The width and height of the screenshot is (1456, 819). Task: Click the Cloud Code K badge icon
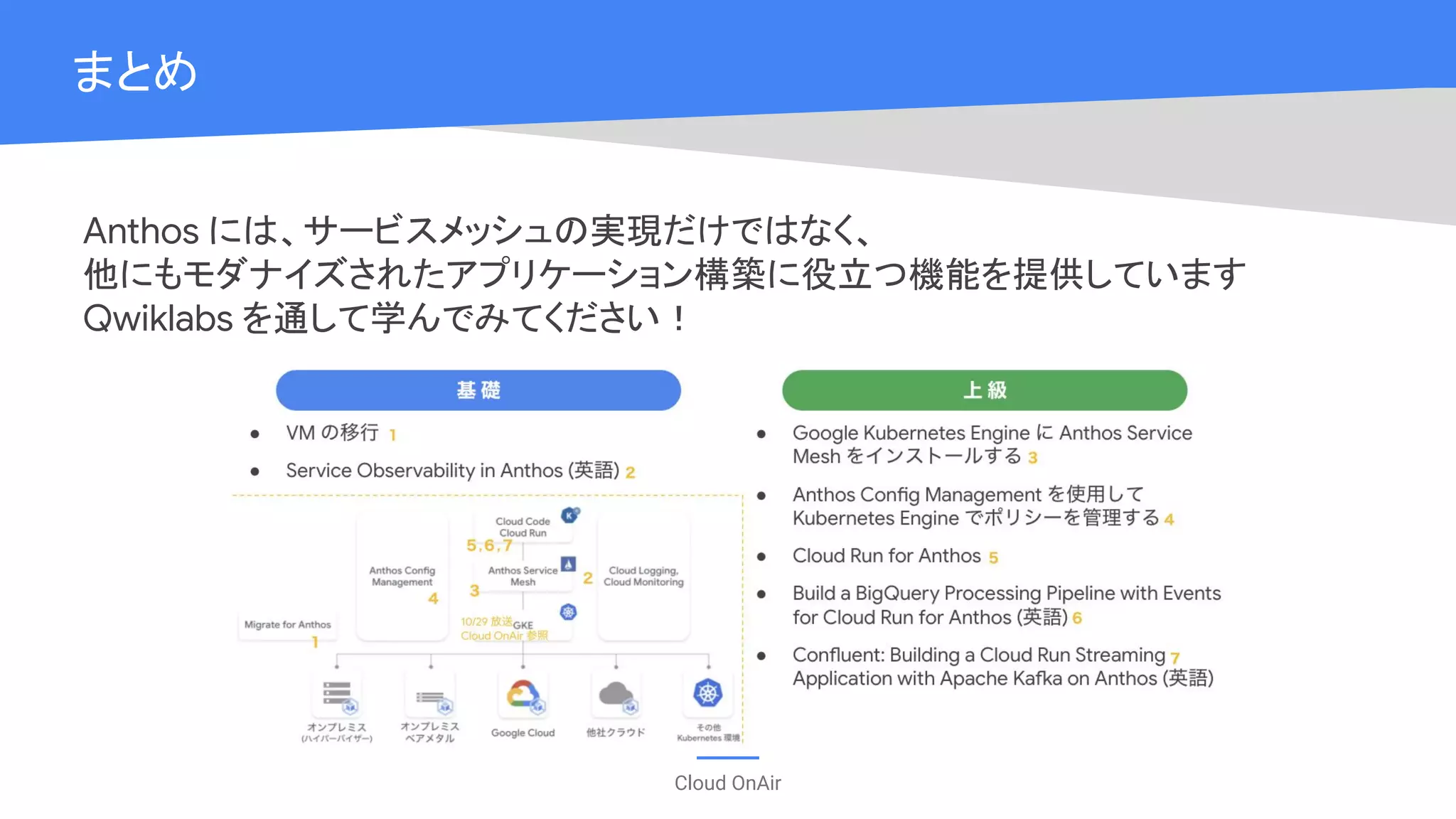pyautogui.click(x=570, y=515)
